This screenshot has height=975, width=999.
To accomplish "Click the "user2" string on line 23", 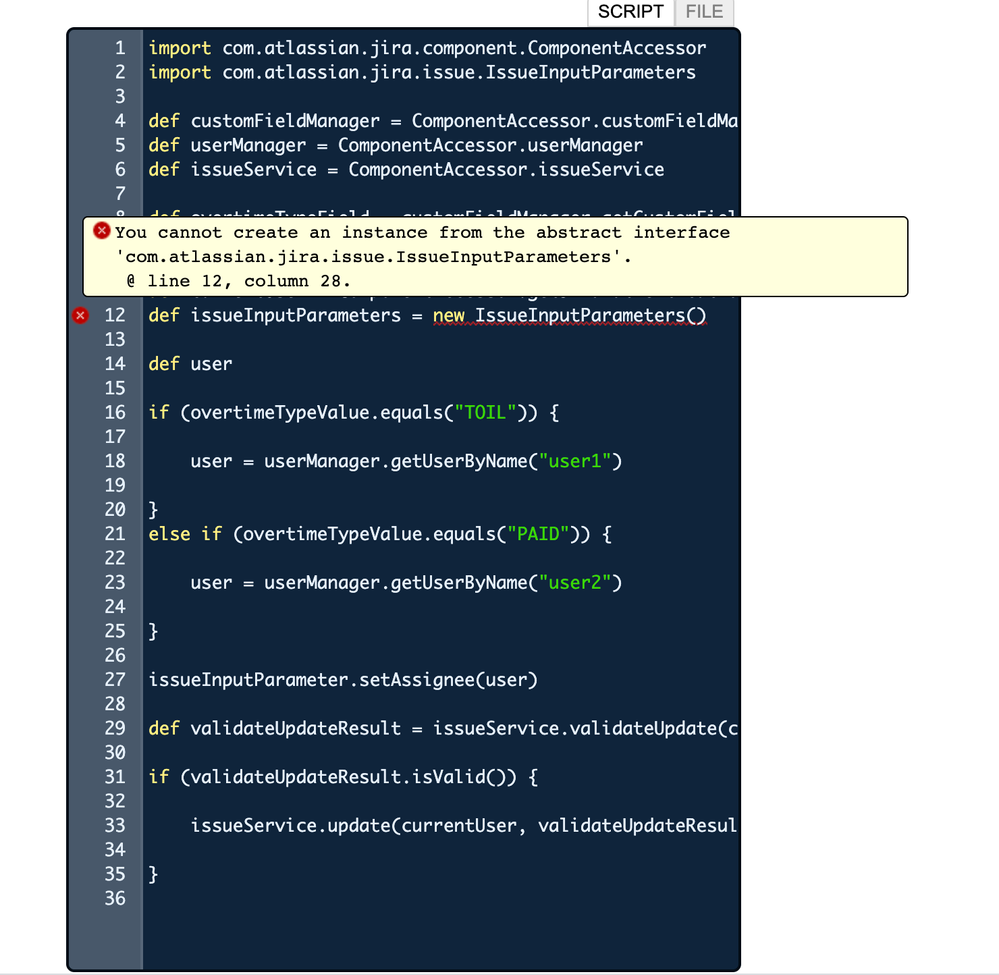I will click(575, 583).
